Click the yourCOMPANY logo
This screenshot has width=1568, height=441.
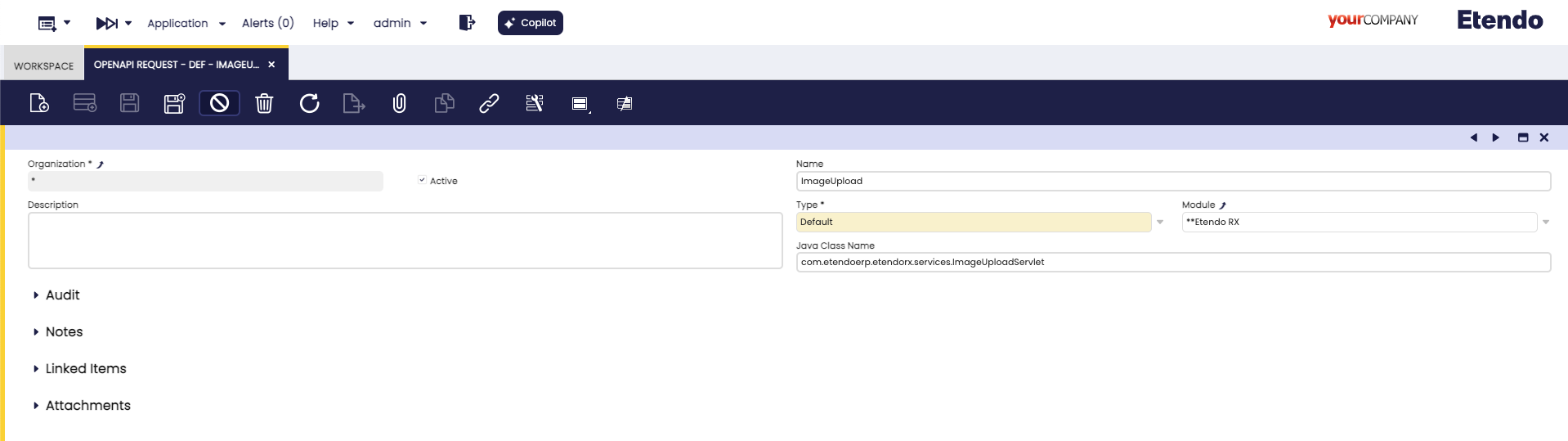click(x=1373, y=20)
